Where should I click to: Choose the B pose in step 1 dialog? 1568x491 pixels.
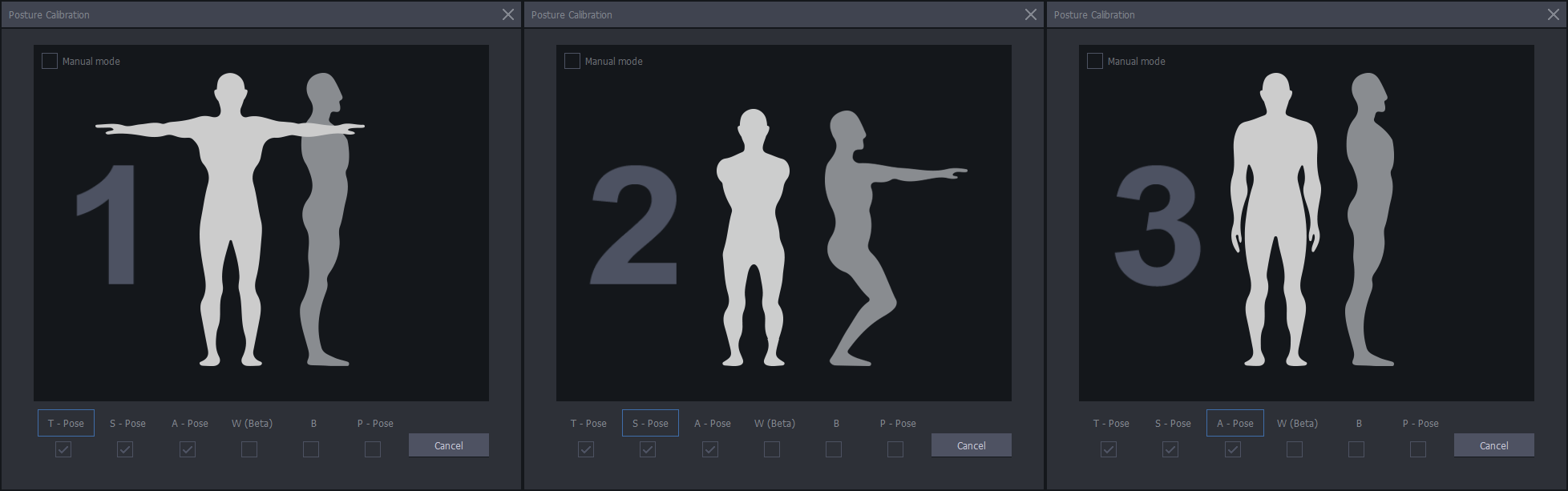click(x=313, y=423)
